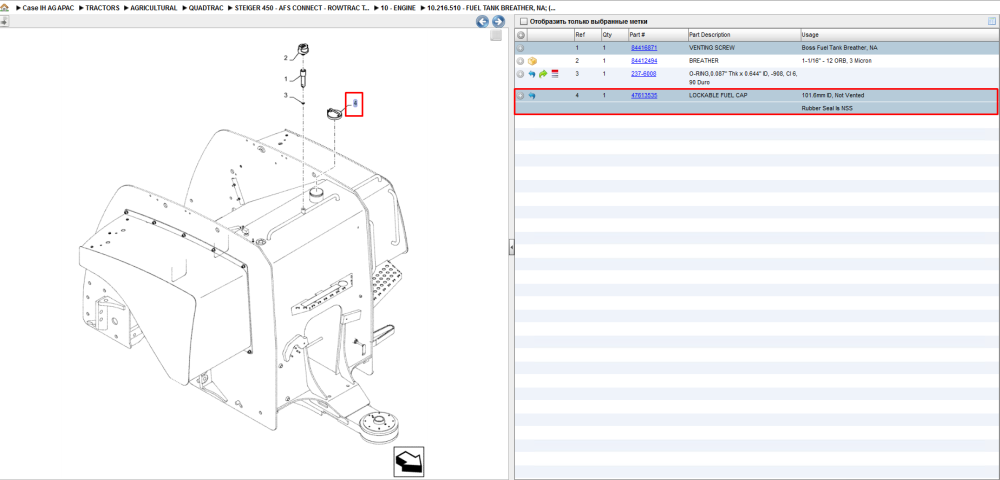The height and width of the screenshot is (480, 1000).
Task: Sort by the Qty column header
Action: pos(613,34)
